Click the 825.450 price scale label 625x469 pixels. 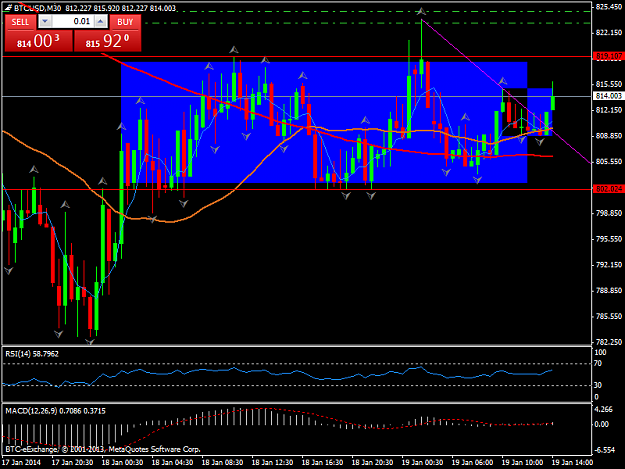pyautogui.click(x=608, y=7)
